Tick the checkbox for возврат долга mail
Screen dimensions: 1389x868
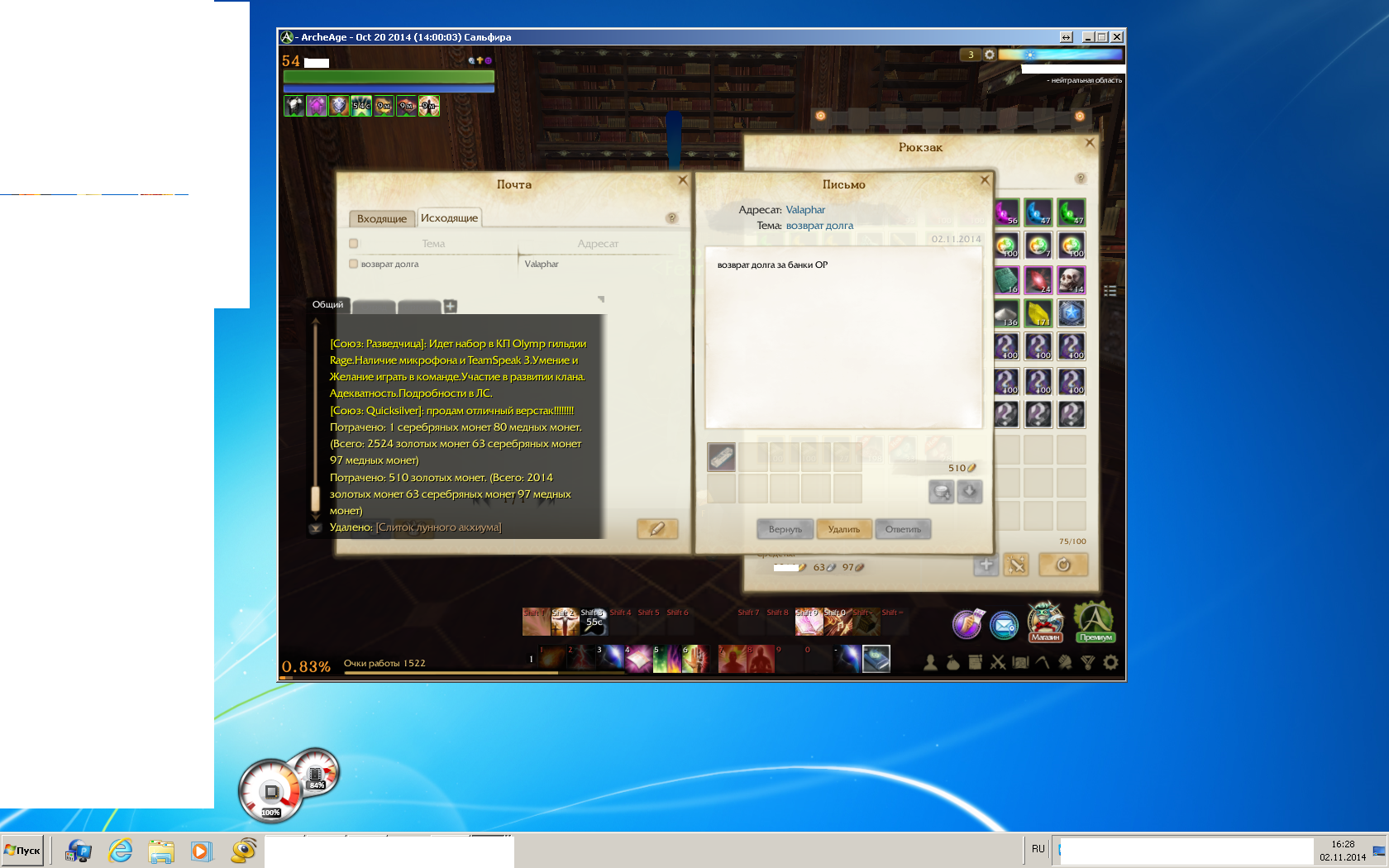pyautogui.click(x=354, y=265)
